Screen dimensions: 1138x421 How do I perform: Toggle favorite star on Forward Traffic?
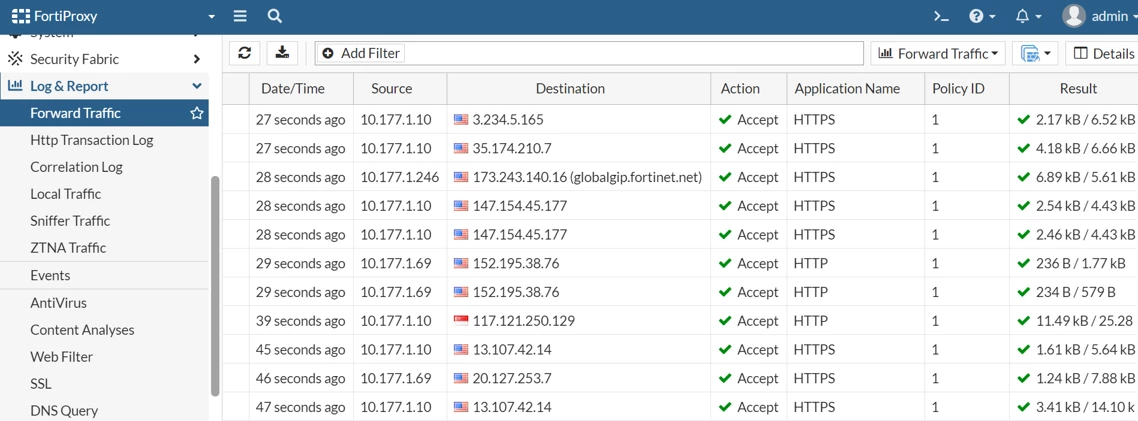coord(196,113)
